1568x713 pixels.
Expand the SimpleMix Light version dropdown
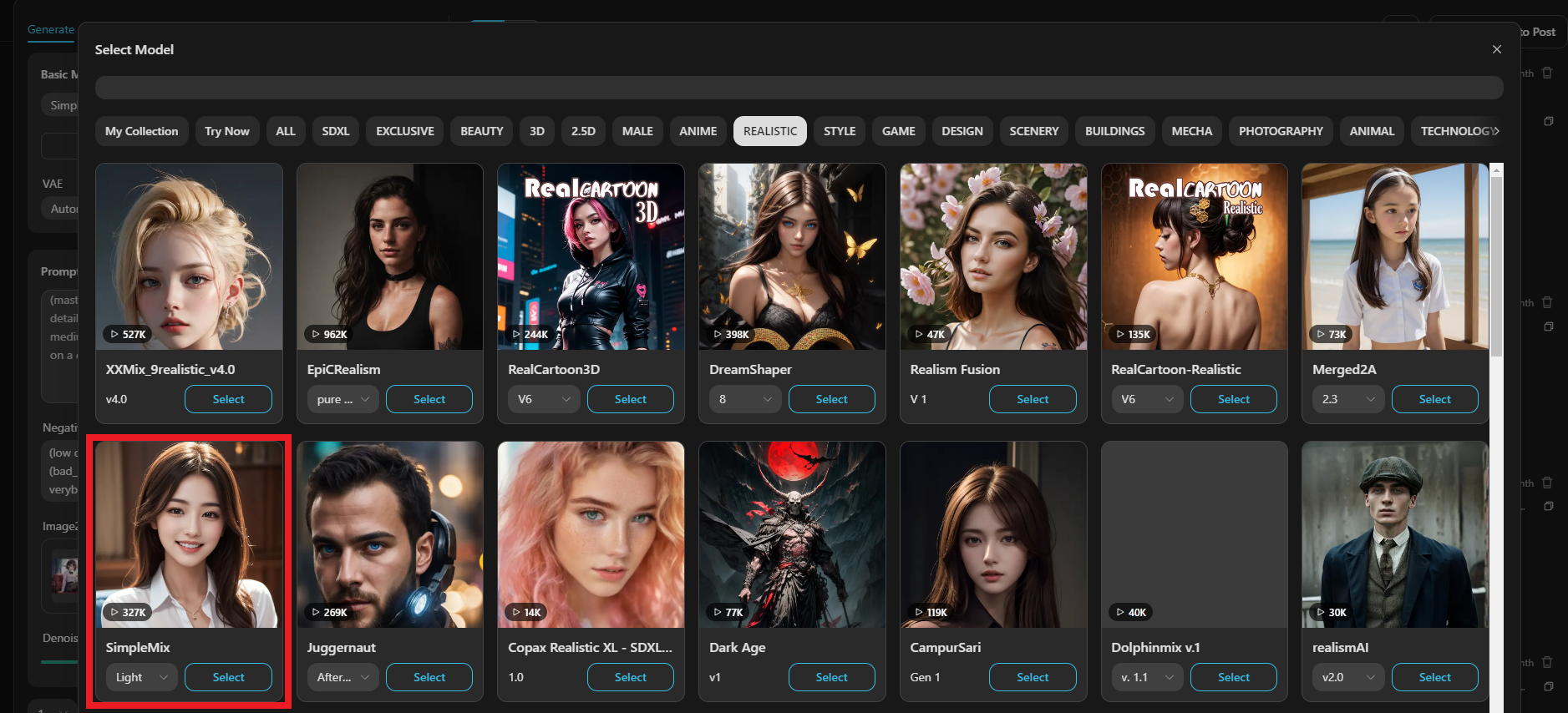[x=141, y=677]
